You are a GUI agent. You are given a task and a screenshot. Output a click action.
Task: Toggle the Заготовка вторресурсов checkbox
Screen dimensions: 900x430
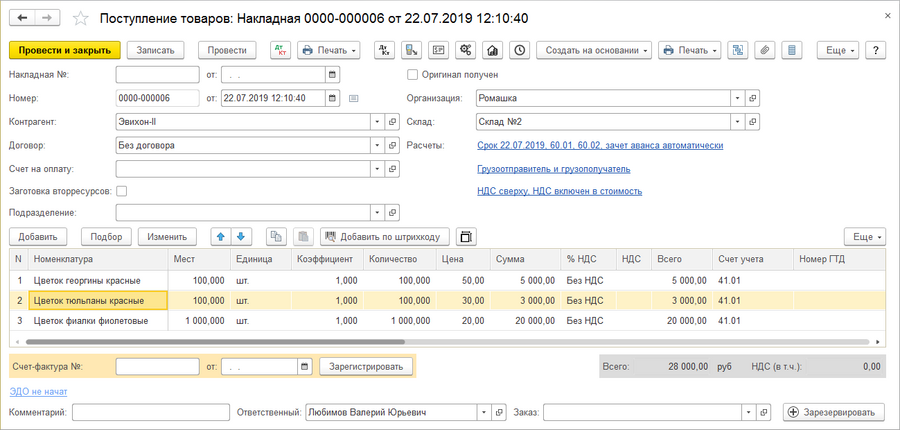tap(122, 190)
